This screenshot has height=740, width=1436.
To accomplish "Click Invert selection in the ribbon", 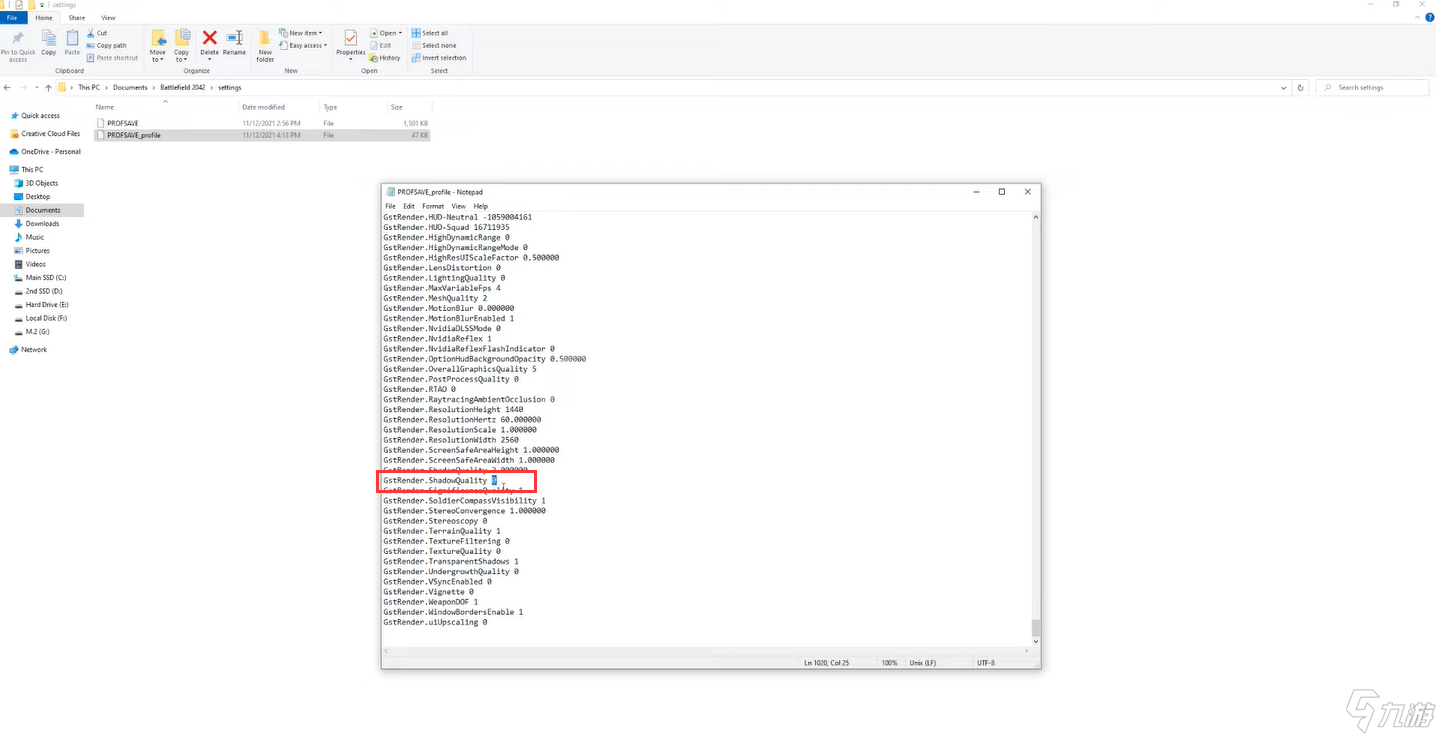I will pyautogui.click(x=439, y=58).
